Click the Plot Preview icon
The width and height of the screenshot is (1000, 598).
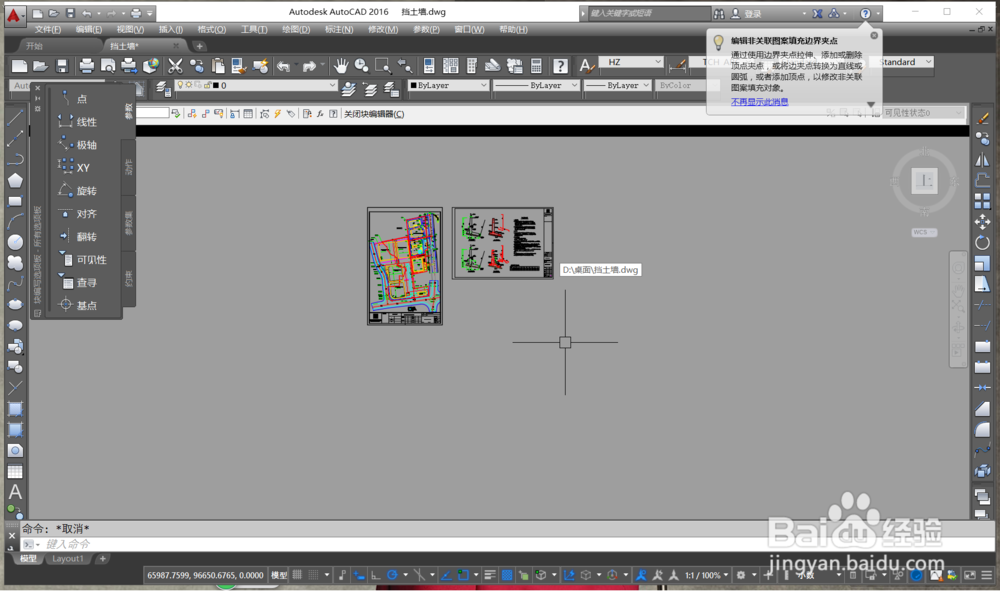(108, 66)
